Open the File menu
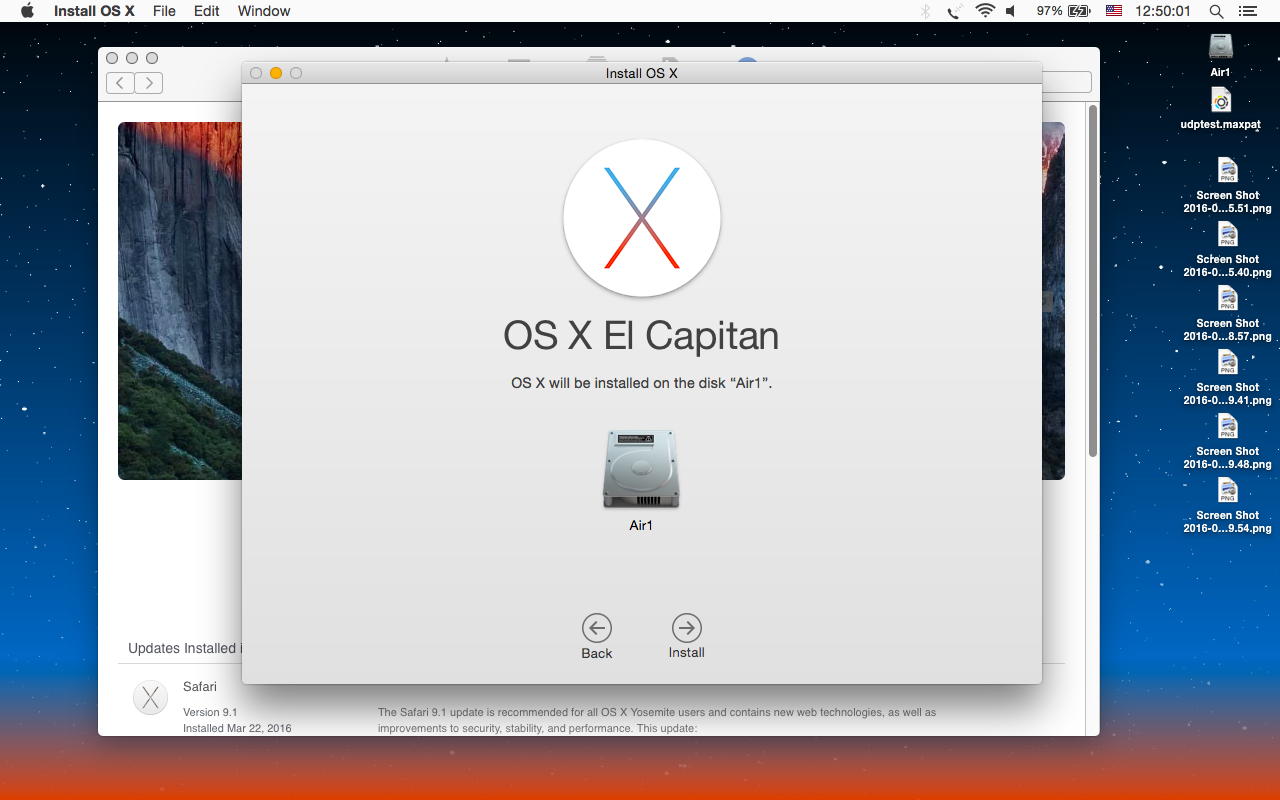This screenshot has height=800, width=1280. click(x=164, y=11)
